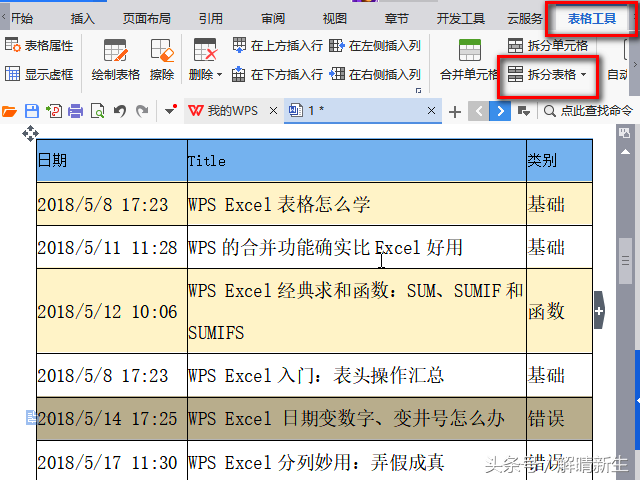Click cell WPS Excel 入门：表头操作汇总
Image resolution: width=640 pixels, height=480 pixels.
coord(357,376)
